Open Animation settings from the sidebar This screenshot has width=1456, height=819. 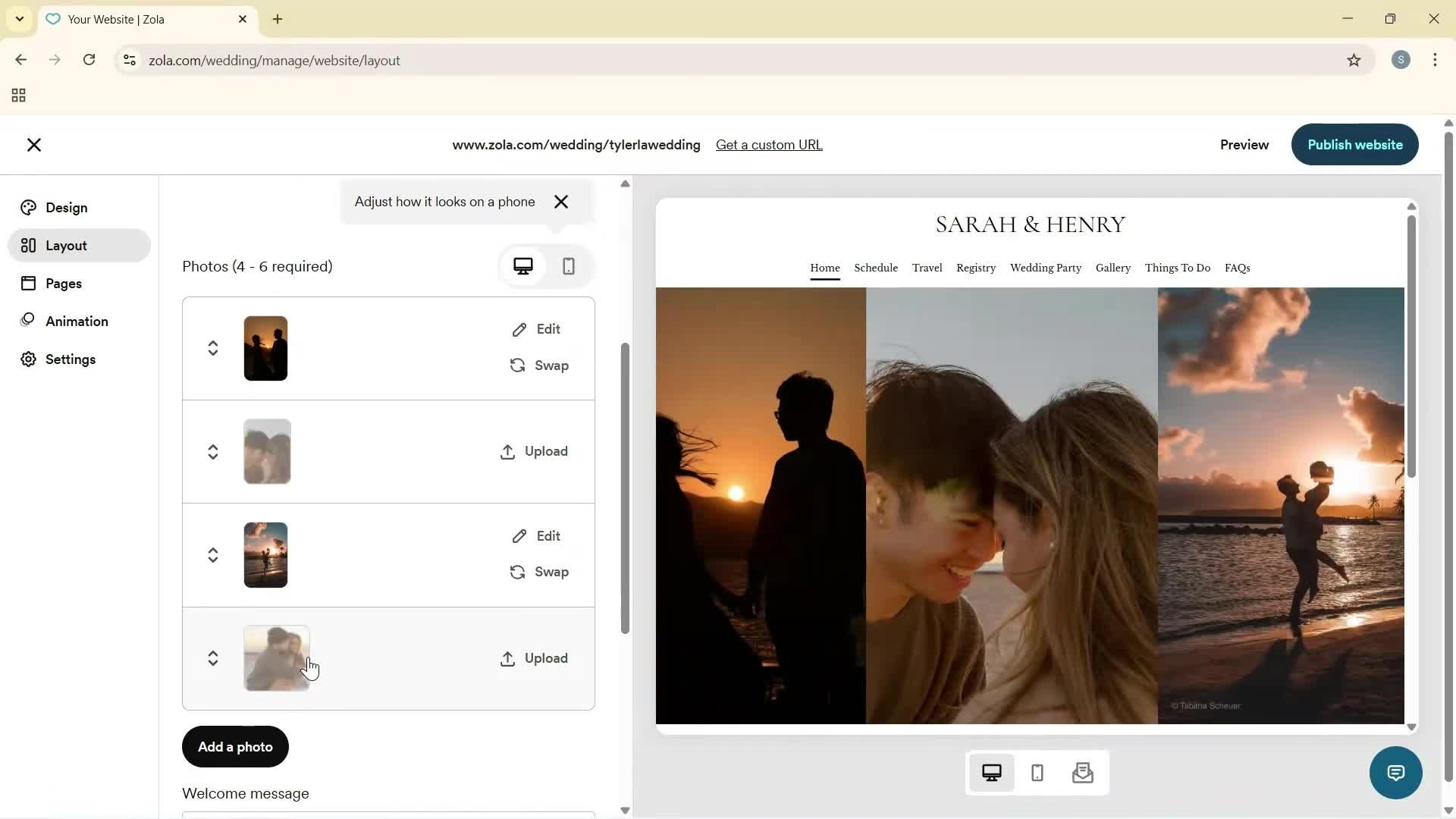click(x=78, y=321)
